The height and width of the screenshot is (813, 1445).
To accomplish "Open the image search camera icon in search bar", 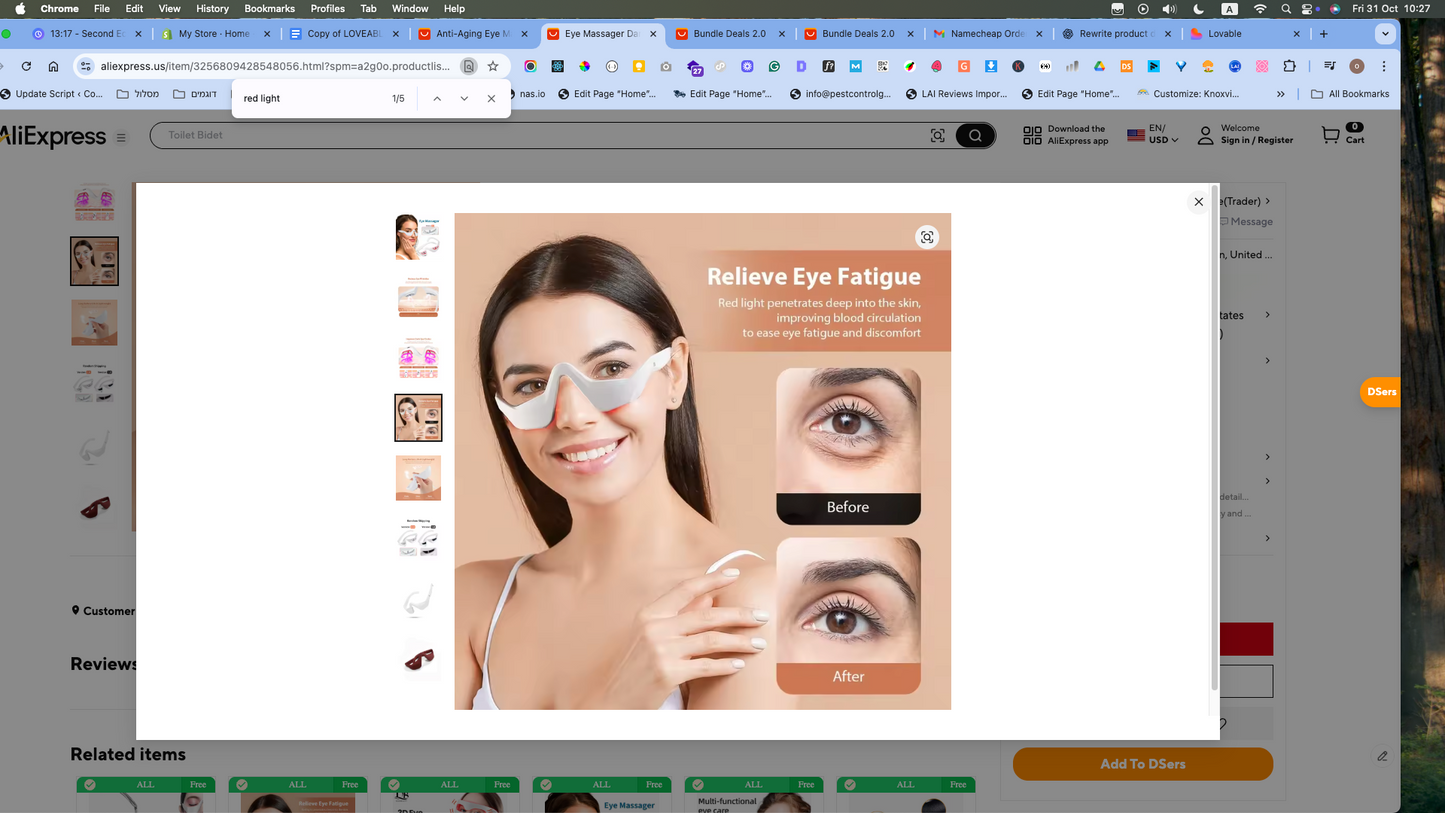I will pyautogui.click(x=937, y=135).
